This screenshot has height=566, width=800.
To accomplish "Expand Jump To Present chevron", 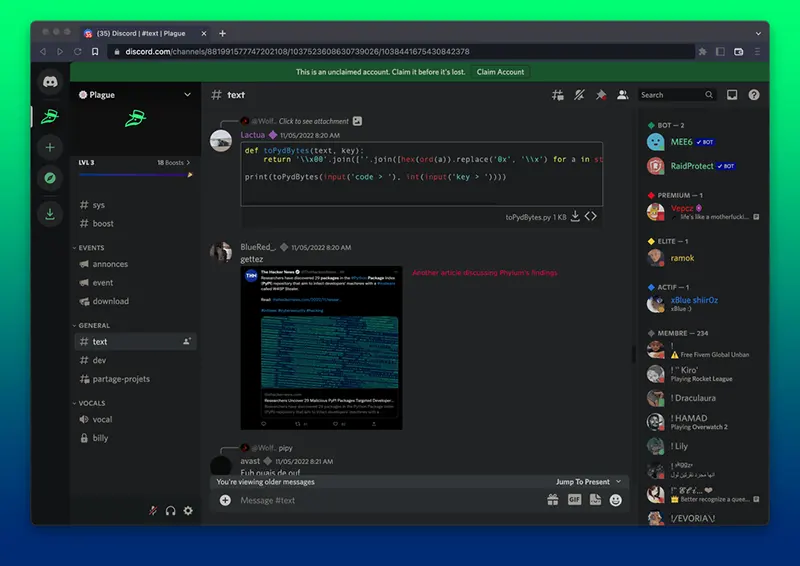I will pyautogui.click(x=619, y=481).
